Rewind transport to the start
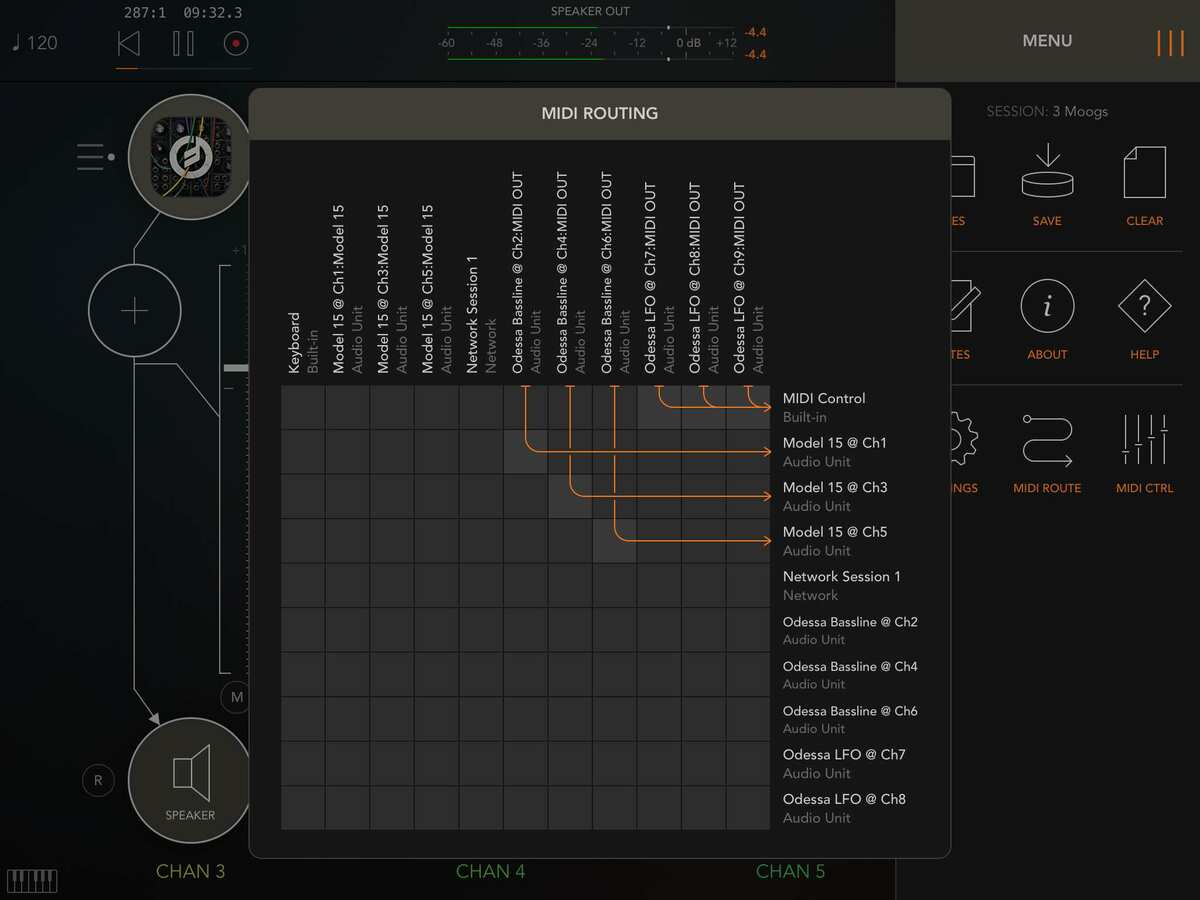1200x900 pixels. [128, 43]
